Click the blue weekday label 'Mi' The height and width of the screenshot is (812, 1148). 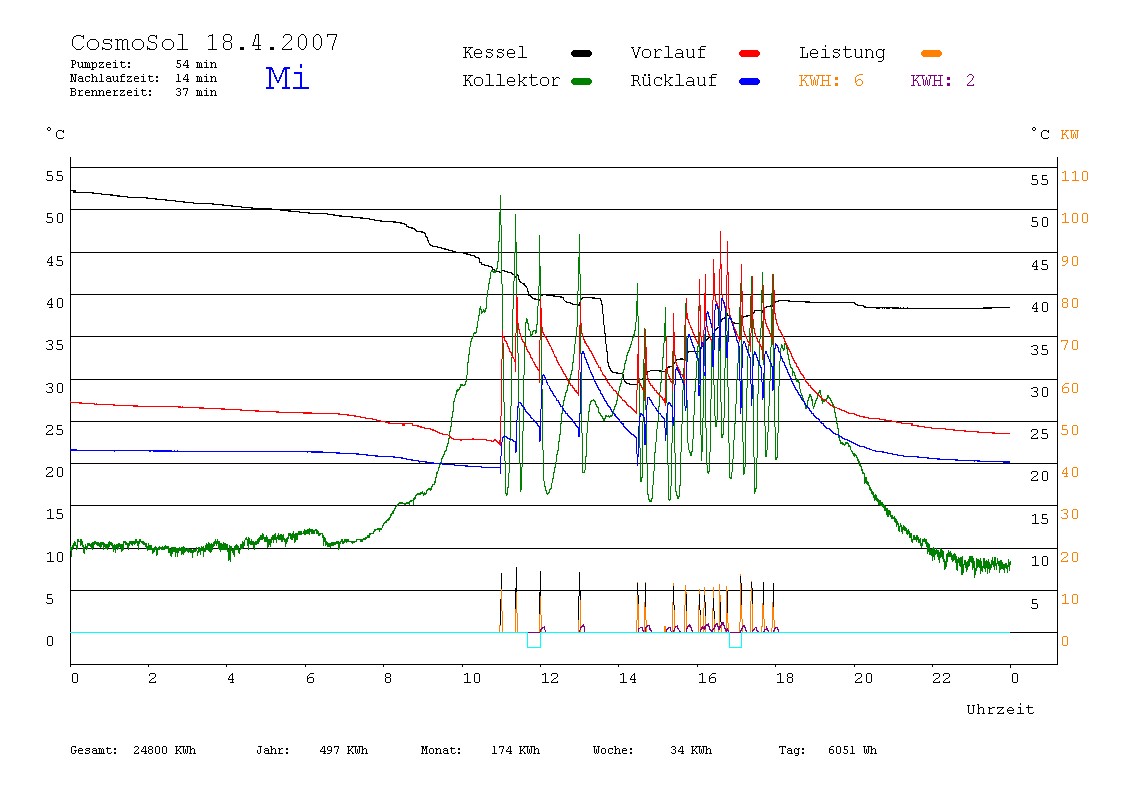click(x=287, y=78)
